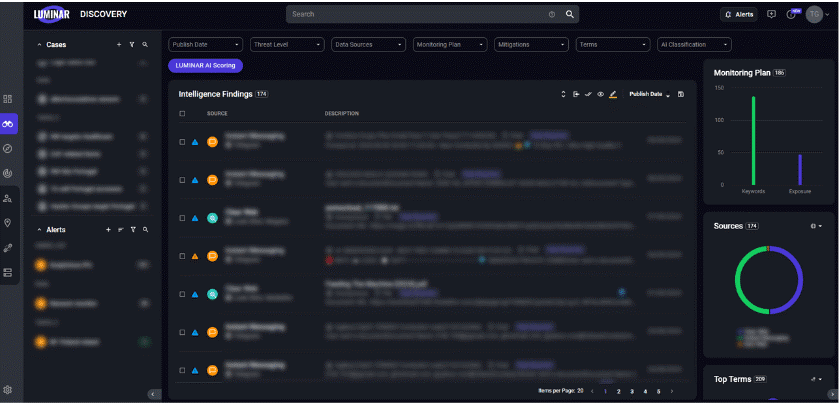The width and height of the screenshot is (839, 403).
Task: Click the info icon inside search bar
Action: point(552,14)
